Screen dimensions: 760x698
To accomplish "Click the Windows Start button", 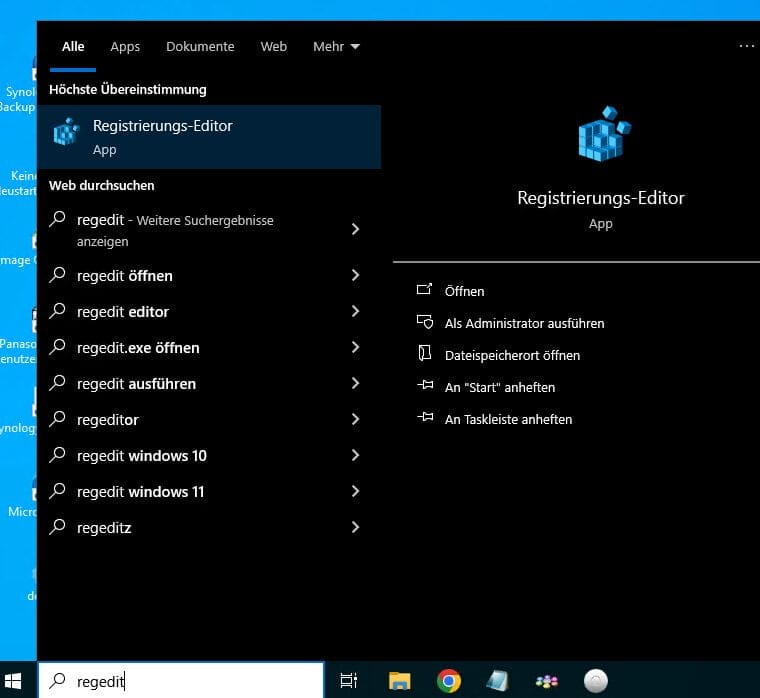I will [18, 680].
